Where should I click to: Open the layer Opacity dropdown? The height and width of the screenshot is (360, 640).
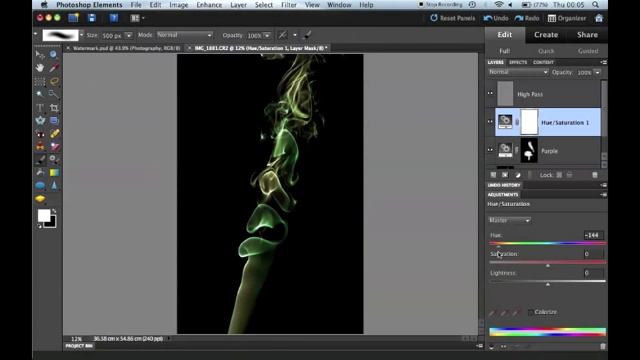[598, 73]
